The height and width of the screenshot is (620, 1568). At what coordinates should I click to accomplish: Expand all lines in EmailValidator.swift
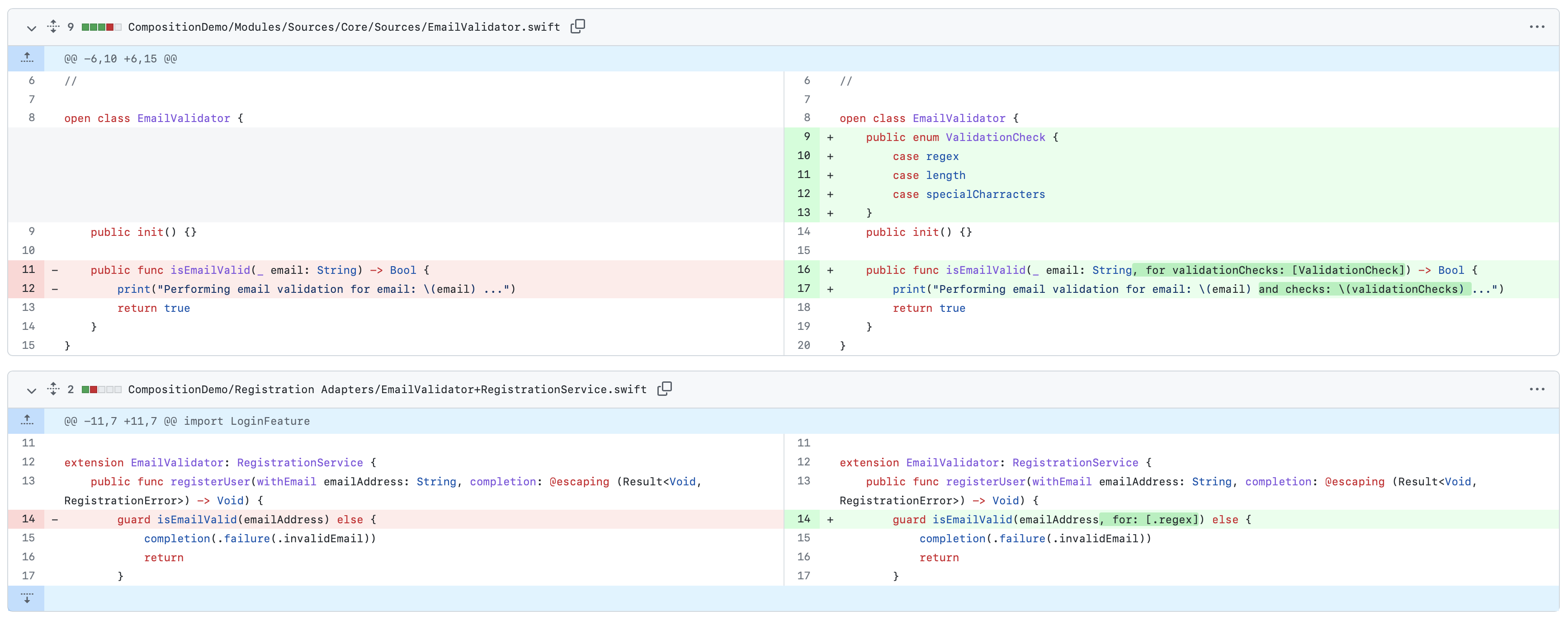53,27
